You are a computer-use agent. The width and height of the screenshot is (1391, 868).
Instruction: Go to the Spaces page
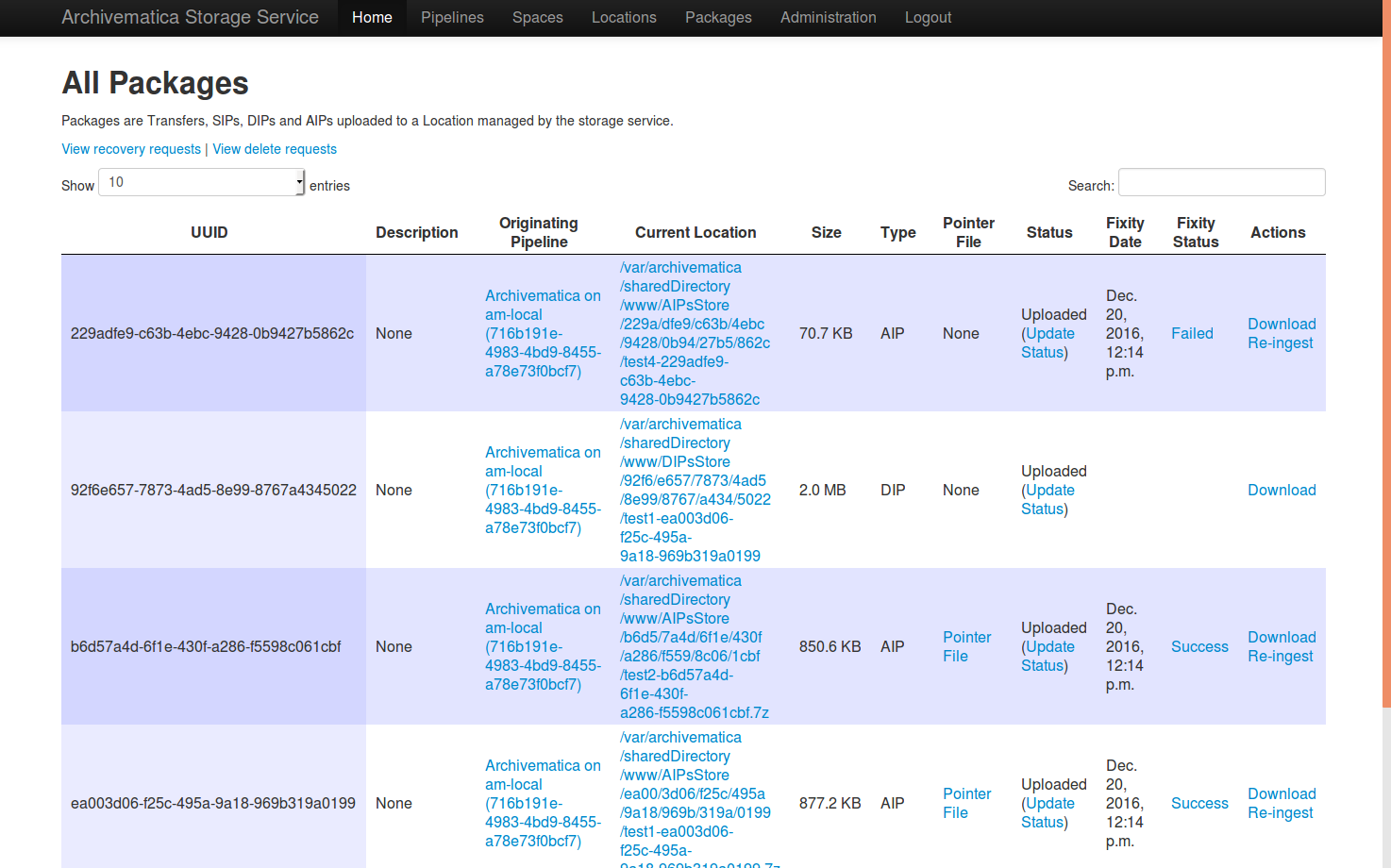point(537,18)
